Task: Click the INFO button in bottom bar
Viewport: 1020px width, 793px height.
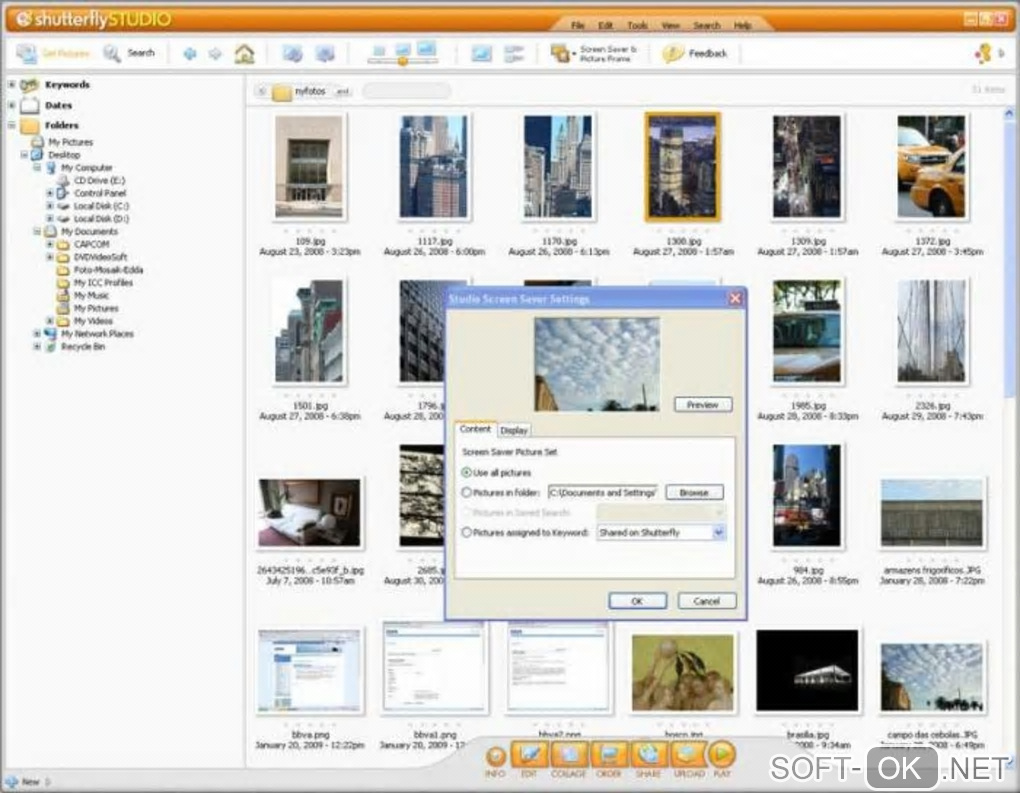Action: 495,756
